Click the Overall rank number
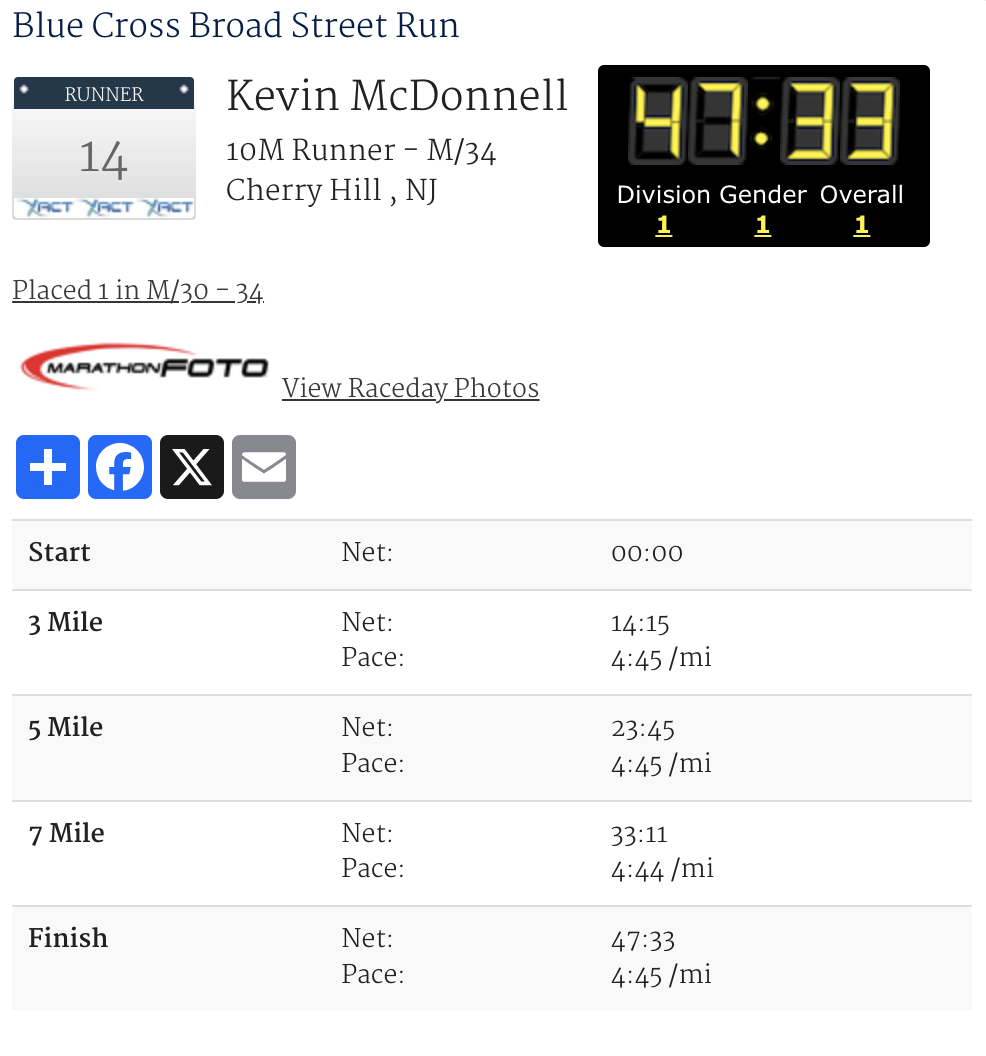Viewport: 986px width, 1056px height. click(861, 226)
